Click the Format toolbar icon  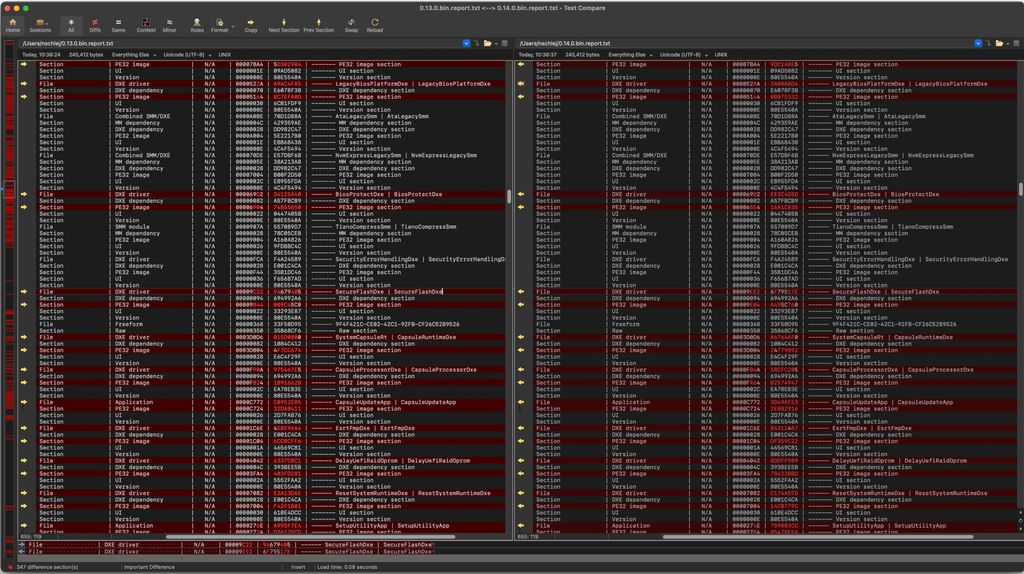(x=219, y=25)
